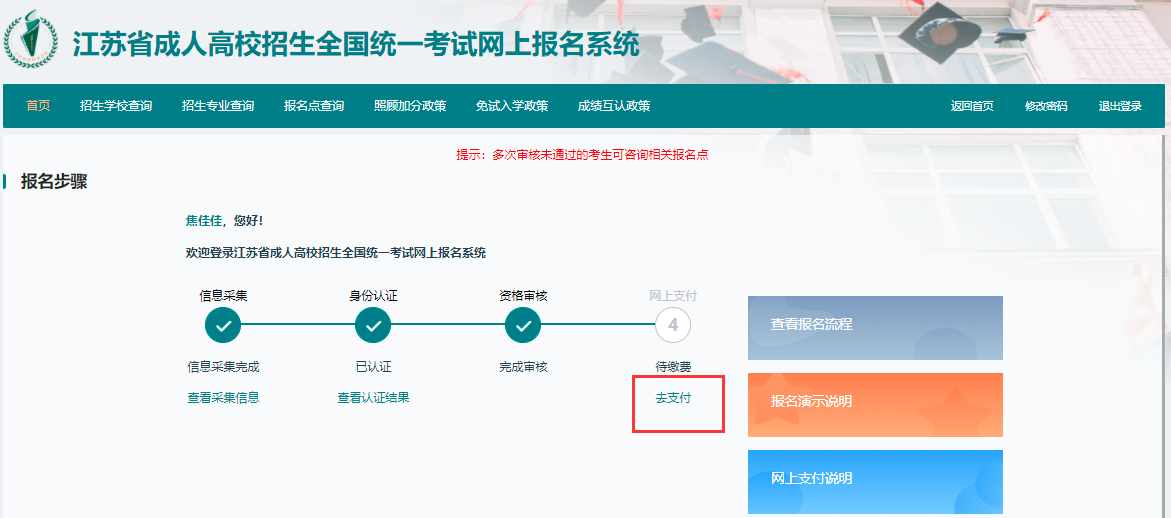Viewport: 1171px width, 518px height.
Task: Open the 查看采集信息 link
Action: tap(223, 397)
